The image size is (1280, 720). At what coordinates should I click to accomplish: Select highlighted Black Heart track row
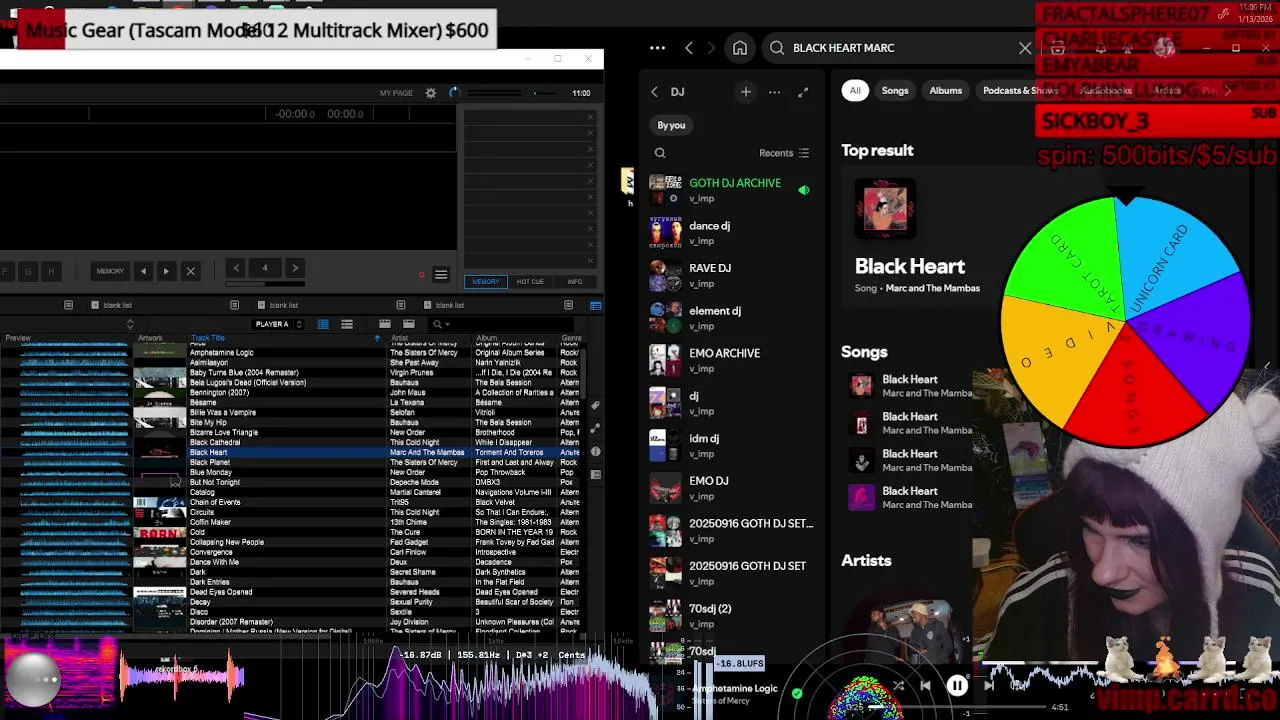click(x=290, y=452)
